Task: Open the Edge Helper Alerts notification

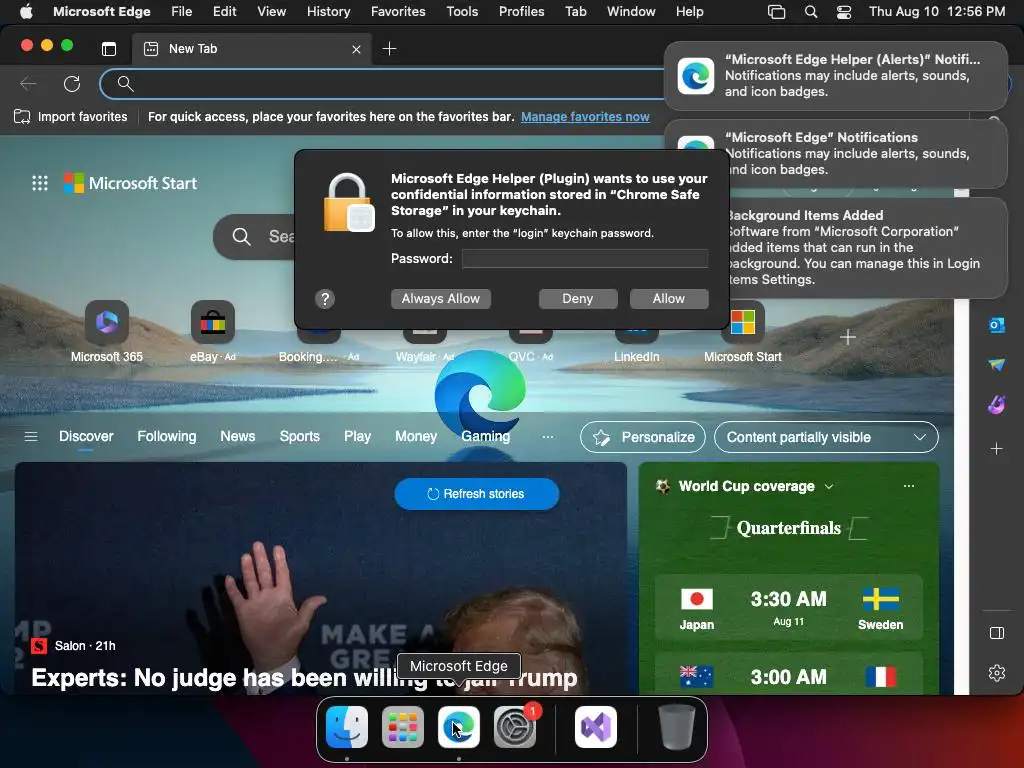Action: [x=835, y=76]
